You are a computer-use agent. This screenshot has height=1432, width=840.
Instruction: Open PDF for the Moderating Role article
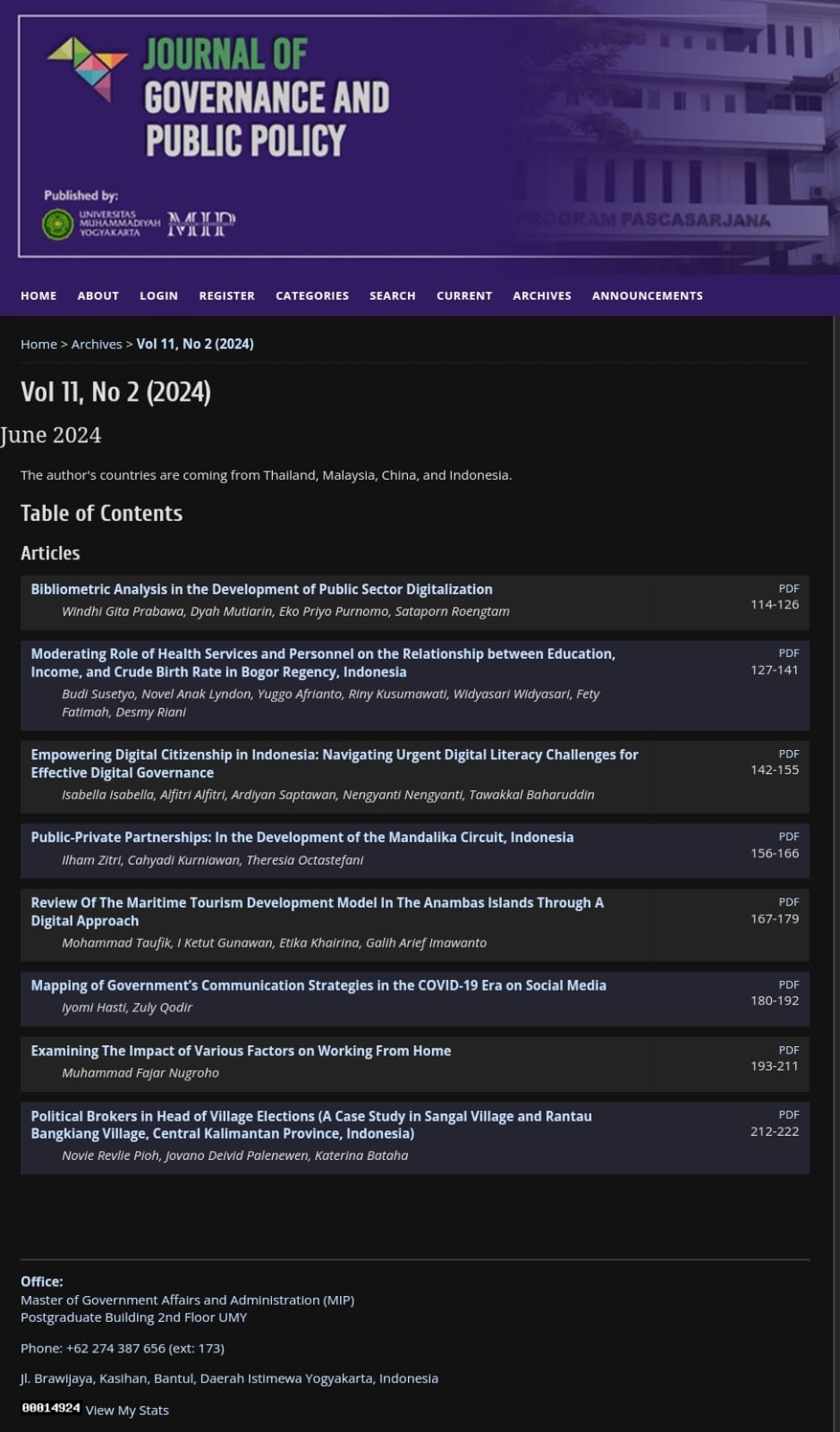point(789,653)
